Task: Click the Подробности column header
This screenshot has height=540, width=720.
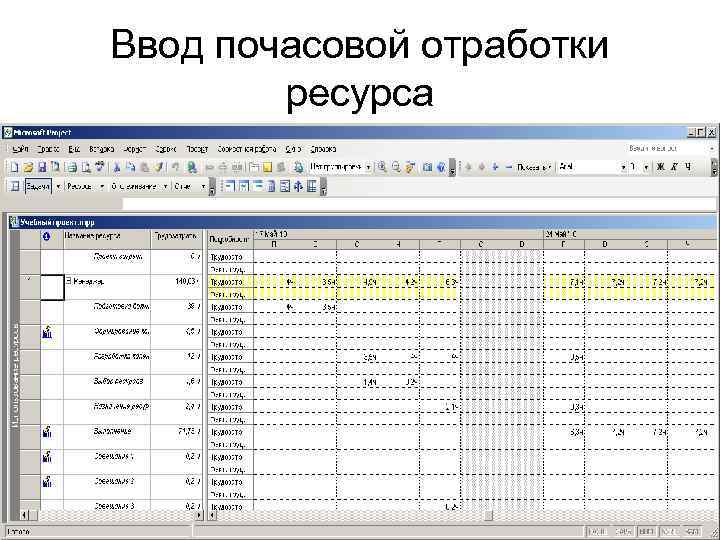Action: click(230, 239)
